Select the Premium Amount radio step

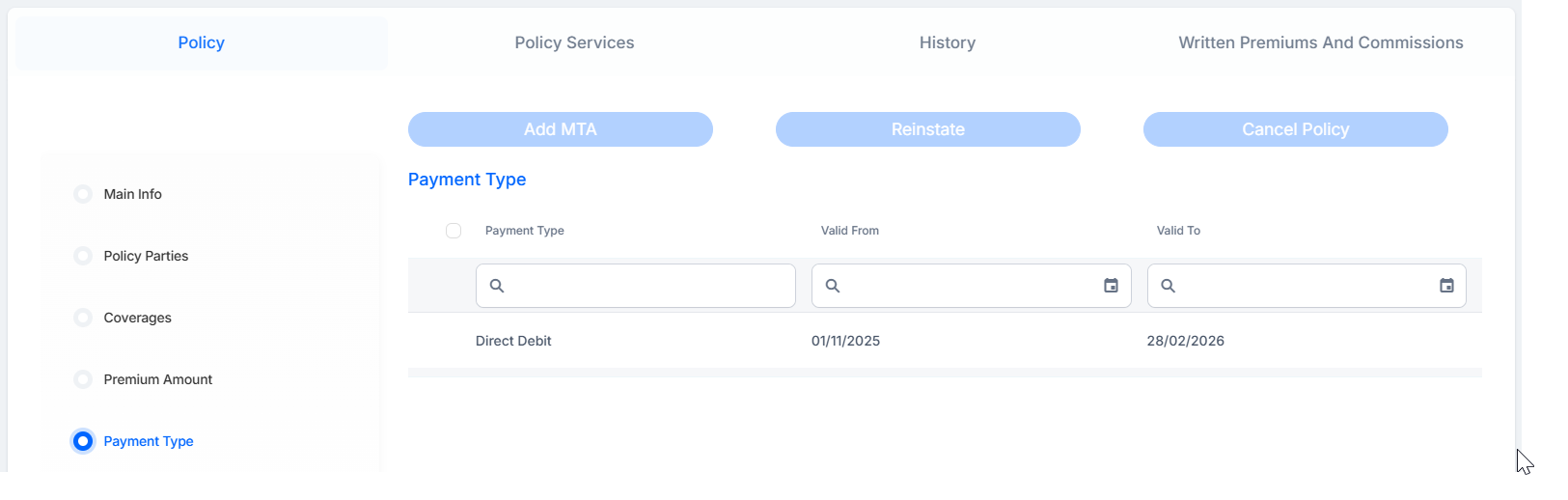tap(83, 379)
